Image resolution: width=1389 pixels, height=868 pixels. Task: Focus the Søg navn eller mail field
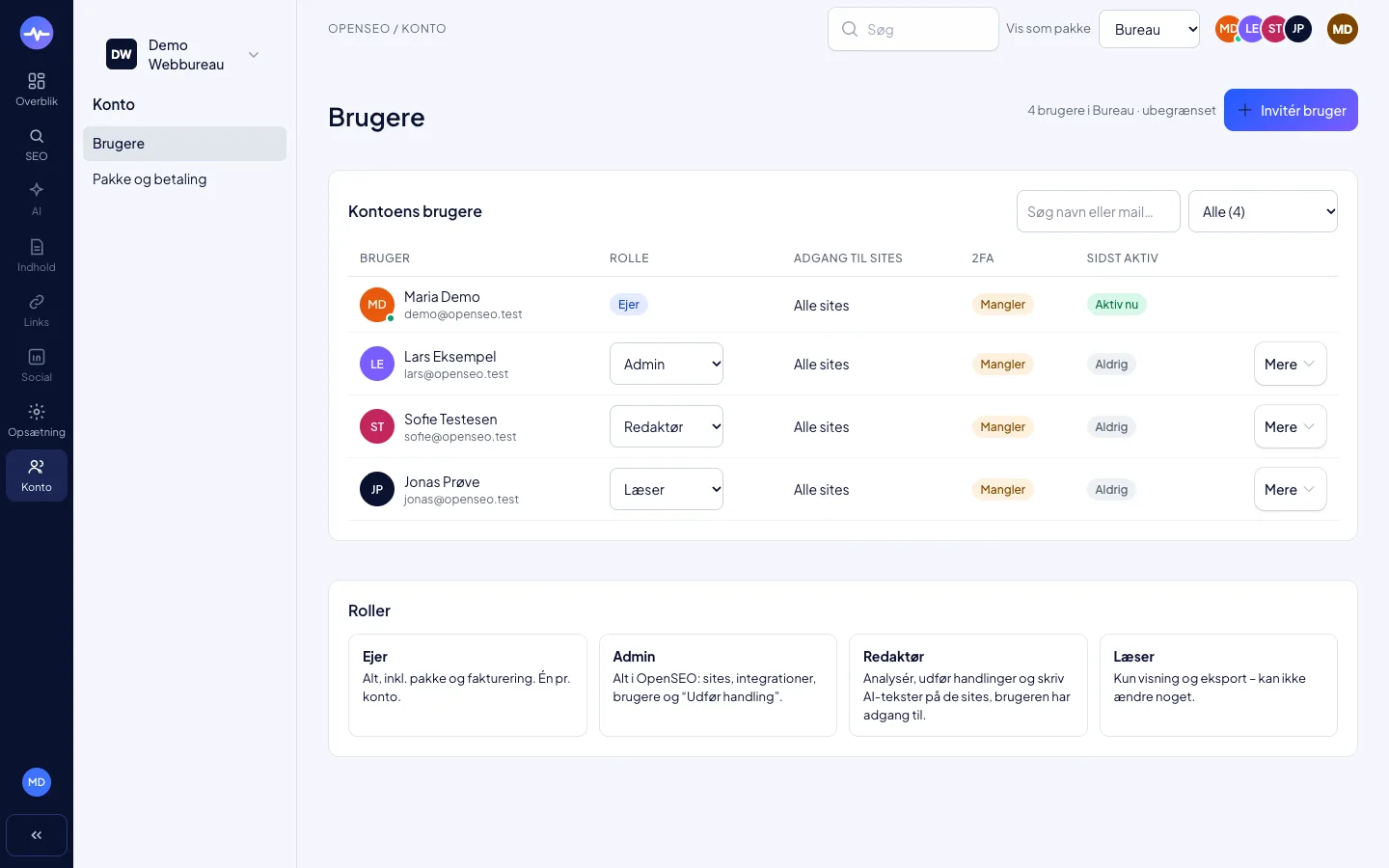(x=1098, y=211)
